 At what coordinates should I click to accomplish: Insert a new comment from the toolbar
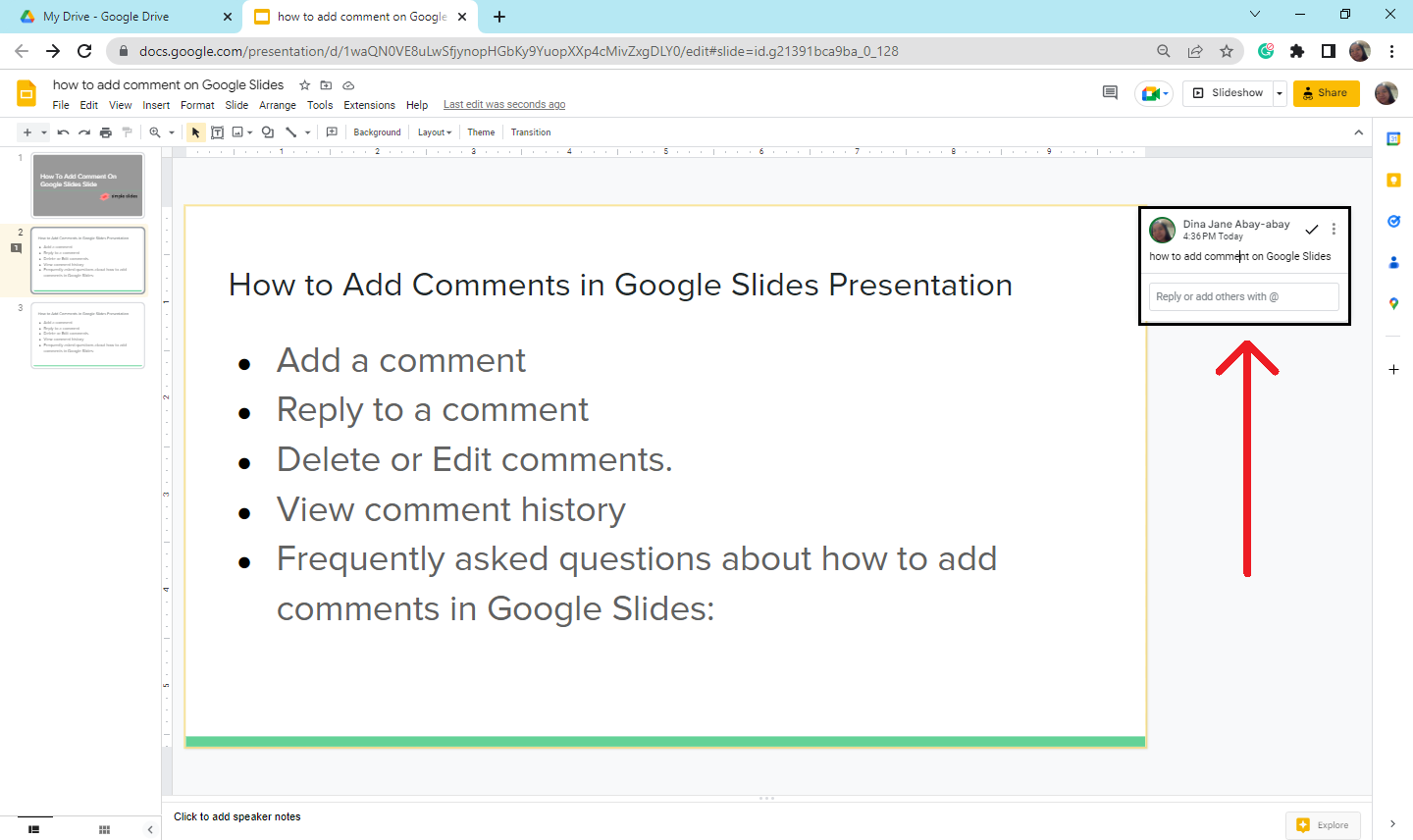click(332, 131)
